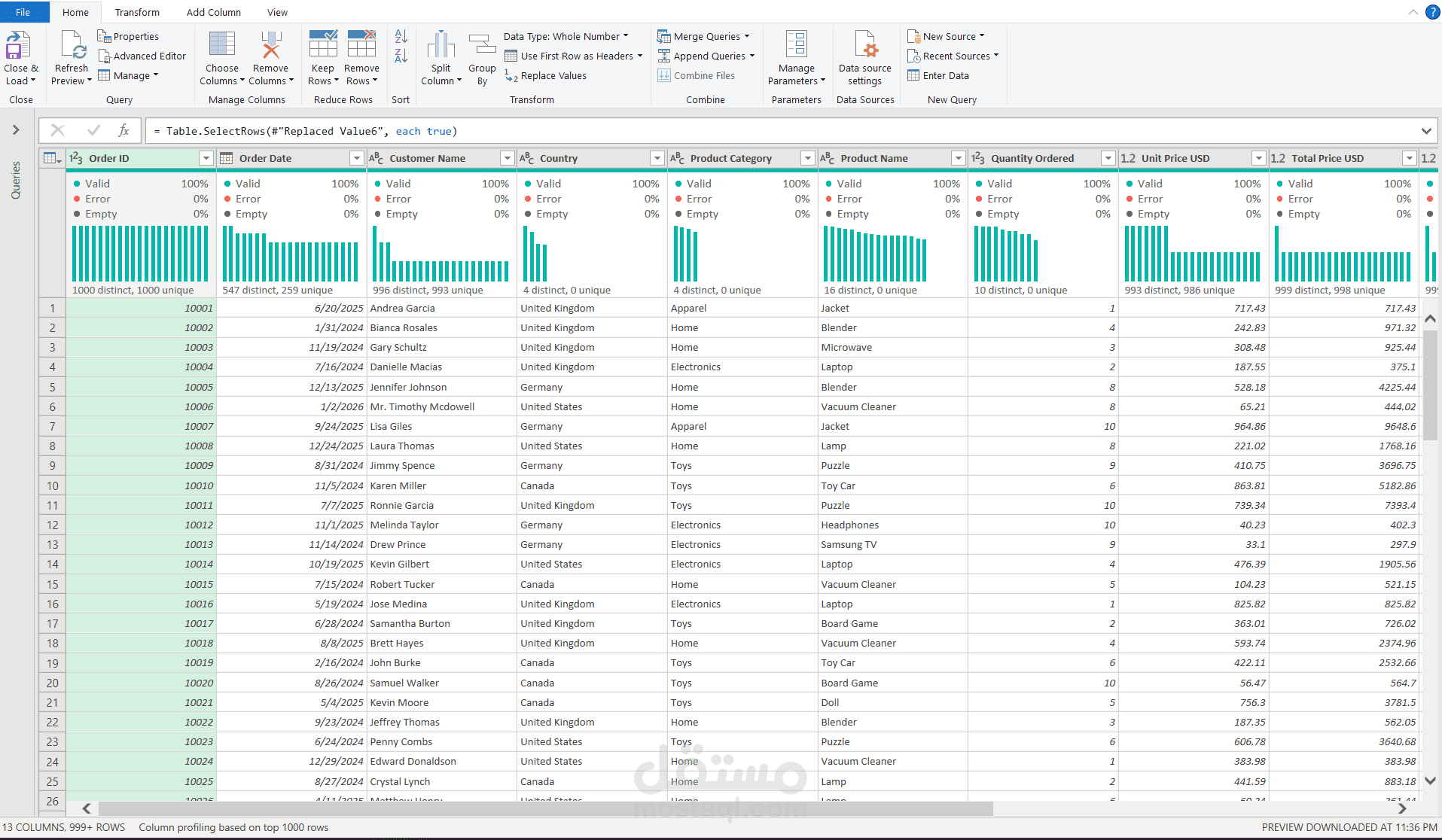This screenshot has width=1442, height=840.
Task: Switch to the Transform ribbon tab
Action: tap(136, 12)
